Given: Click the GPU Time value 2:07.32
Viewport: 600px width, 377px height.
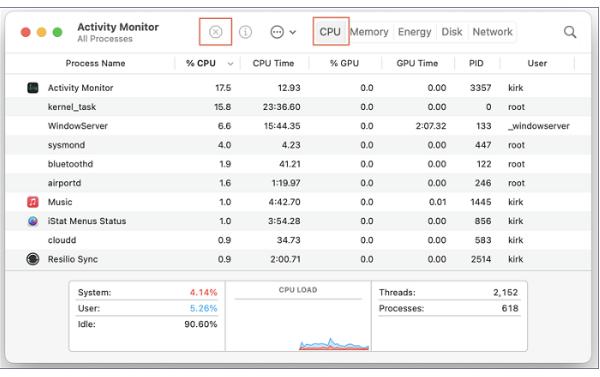Looking at the screenshot, I should pyautogui.click(x=431, y=126).
